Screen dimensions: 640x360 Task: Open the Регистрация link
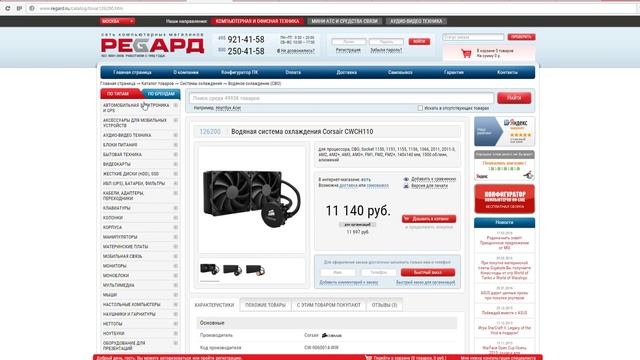(348, 50)
